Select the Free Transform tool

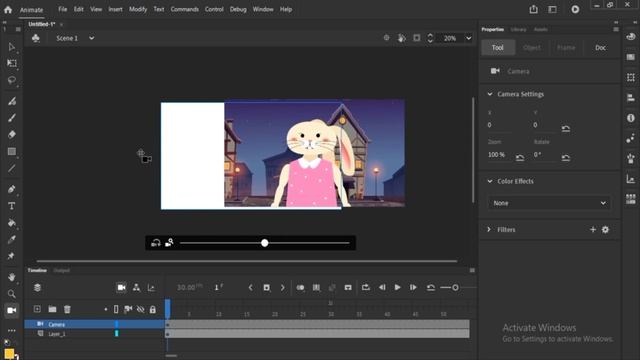coord(11,63)
